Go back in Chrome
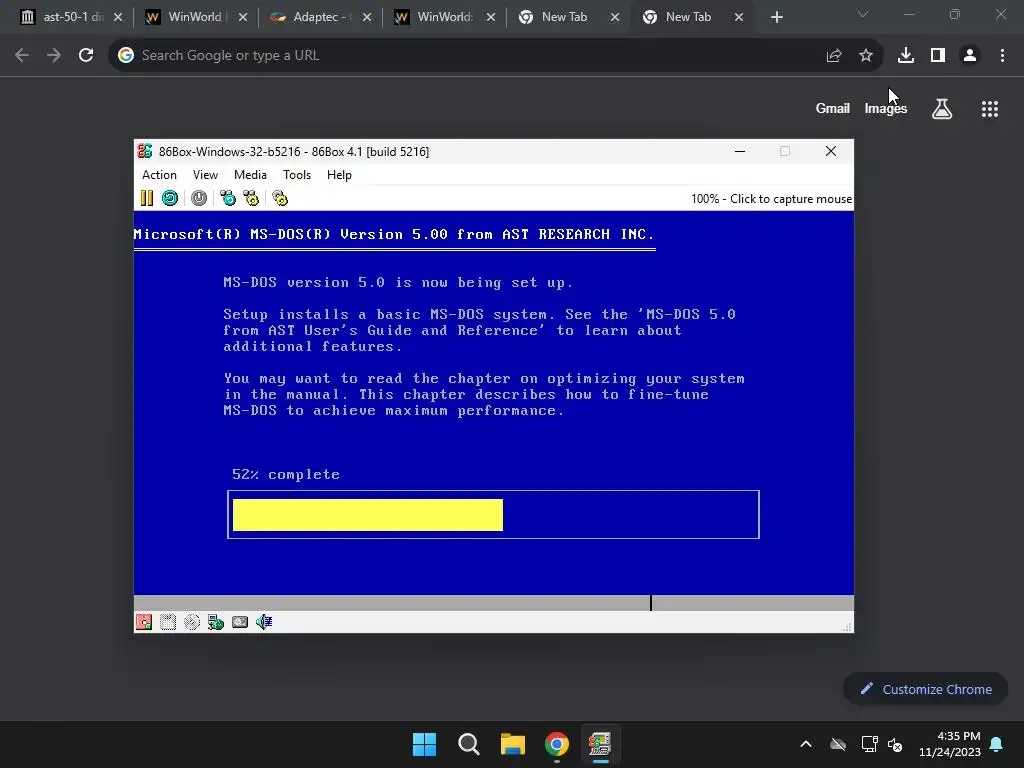This screenshot has height=768, width=1024. coord(22,56)
